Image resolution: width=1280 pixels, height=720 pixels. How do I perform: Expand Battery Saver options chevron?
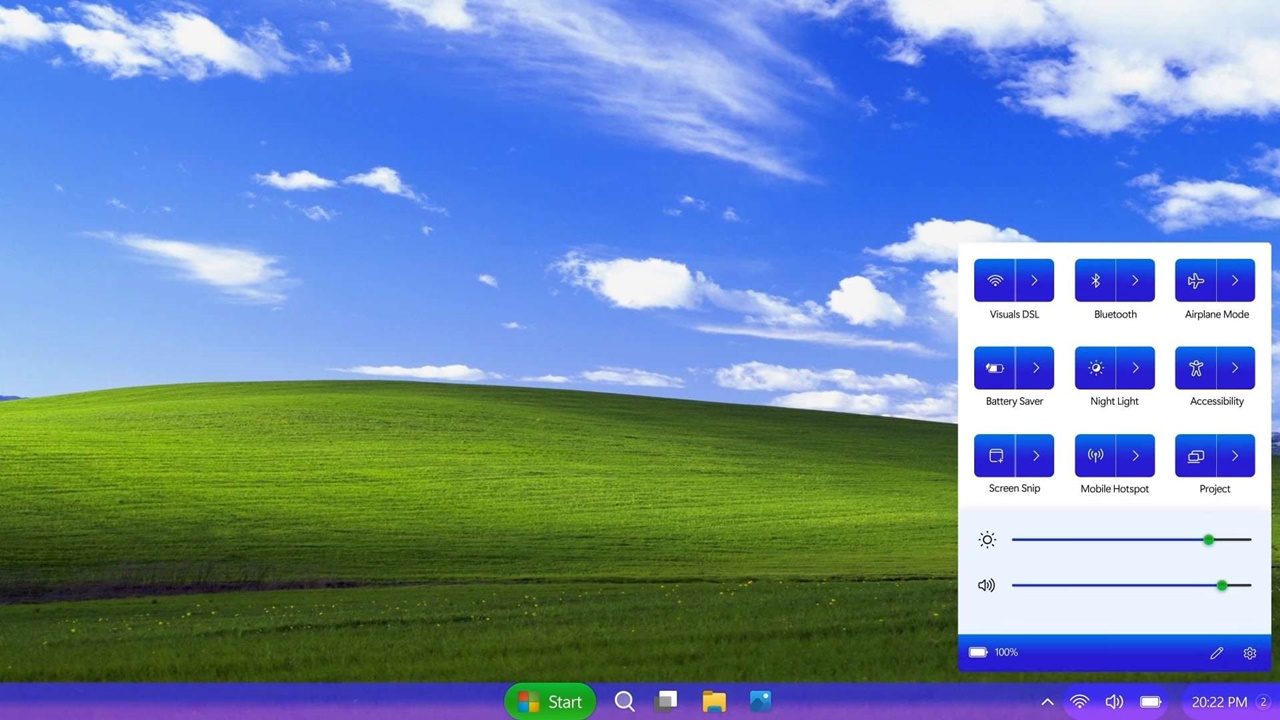pos(1035,368)
